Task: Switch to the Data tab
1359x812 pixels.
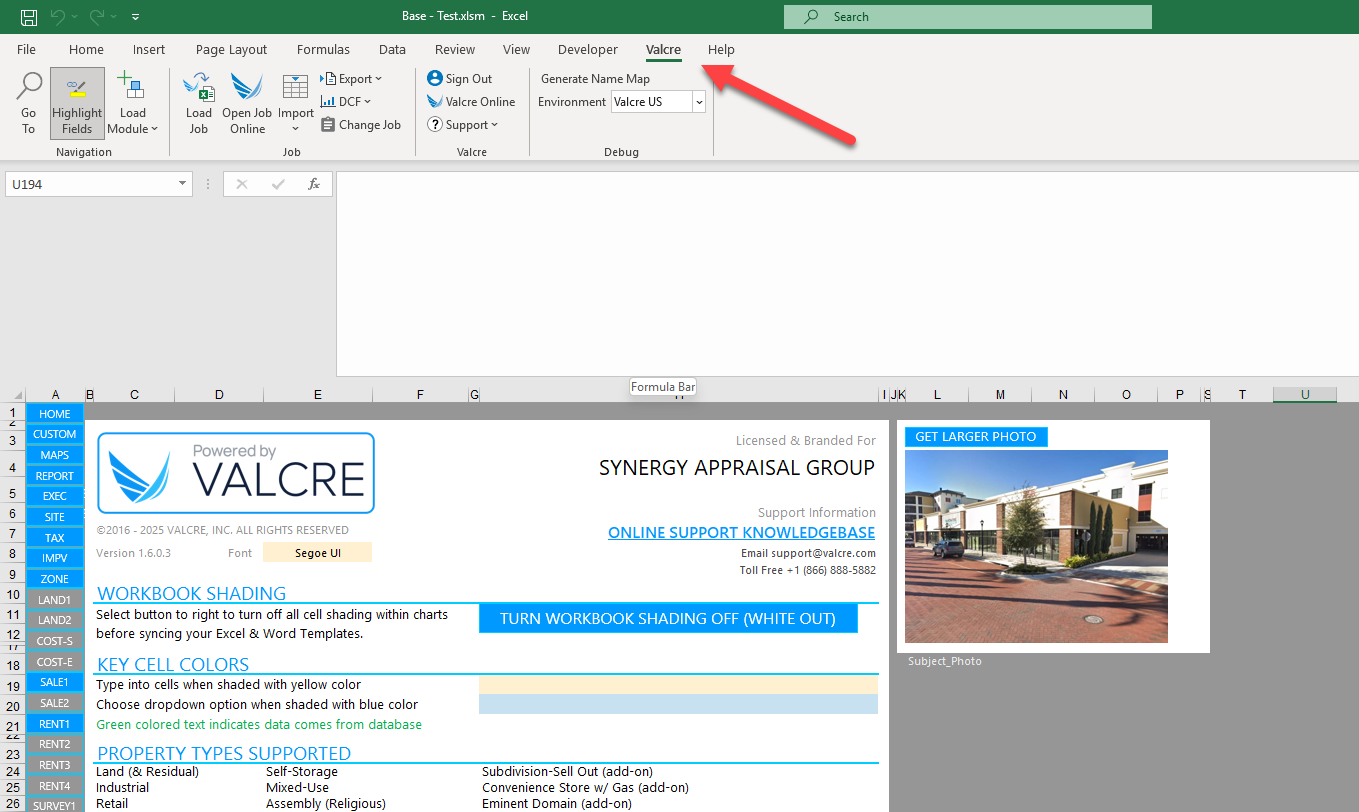Action: [x=392, y=50]
